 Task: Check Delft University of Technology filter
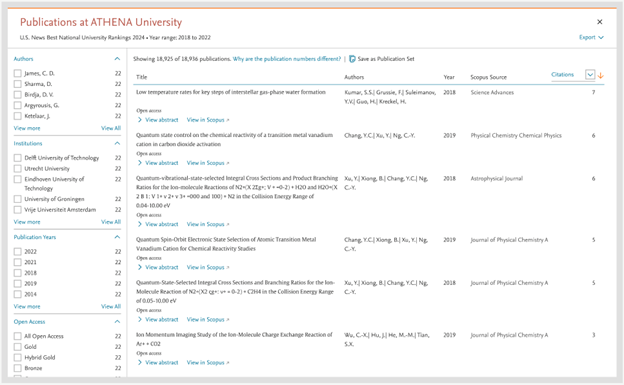point(18,158)
